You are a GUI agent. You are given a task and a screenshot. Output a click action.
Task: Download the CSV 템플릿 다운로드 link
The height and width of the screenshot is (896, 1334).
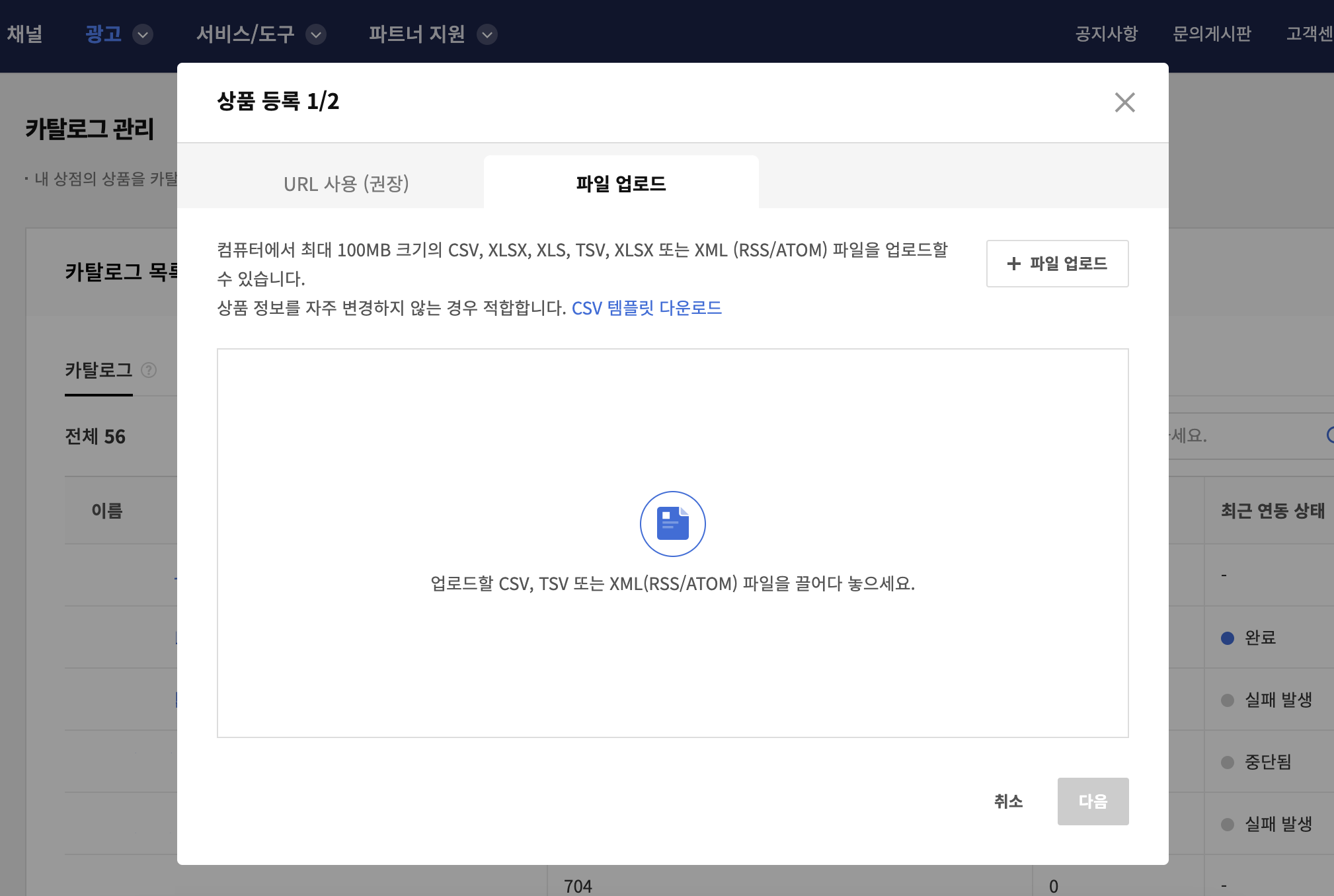click(647, 308)
